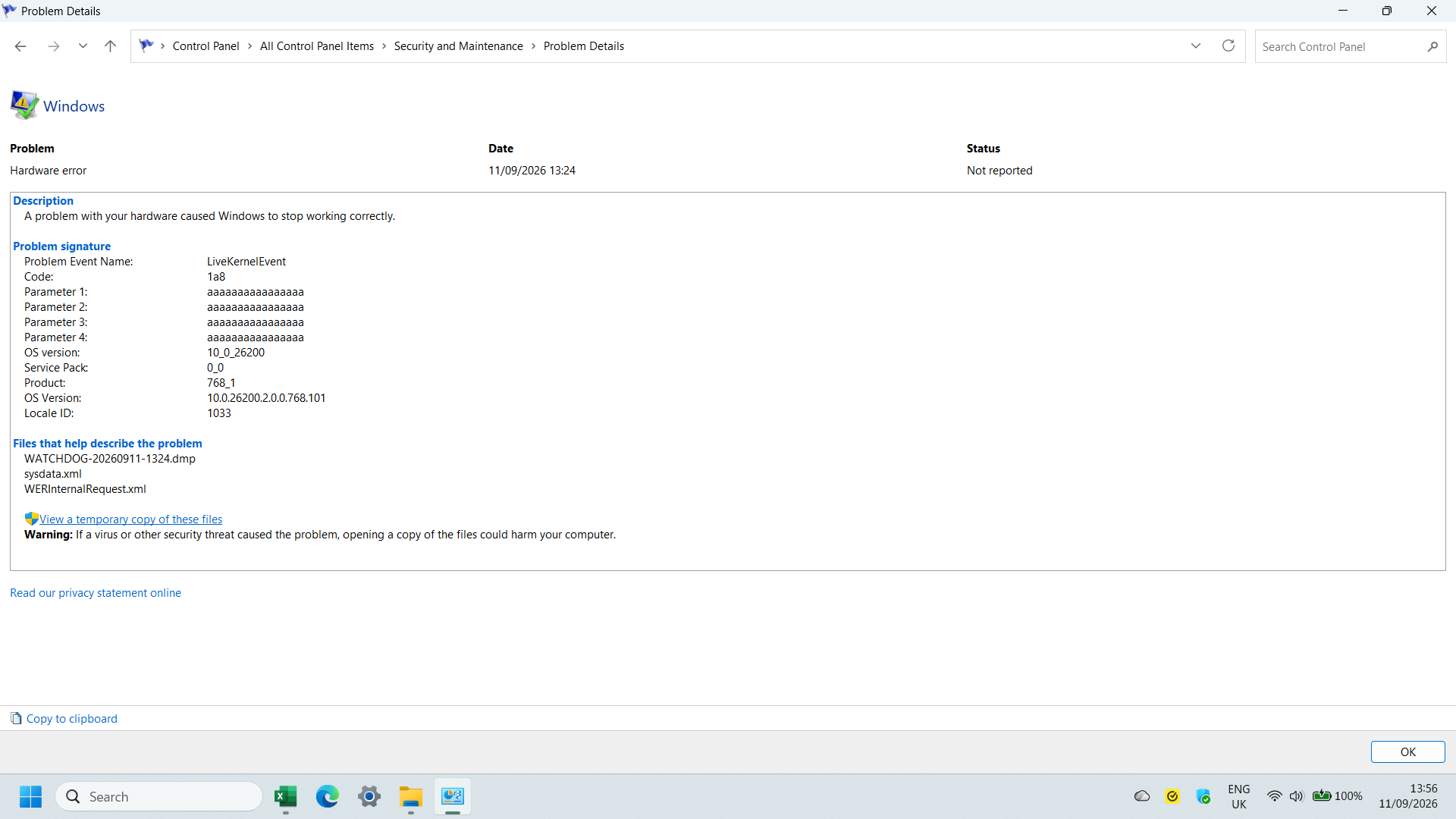This screenshot has height=819, width=1456.
Task: Expand chevron after Control Panel breadcrumb
Action: click(x=249, y=46)
